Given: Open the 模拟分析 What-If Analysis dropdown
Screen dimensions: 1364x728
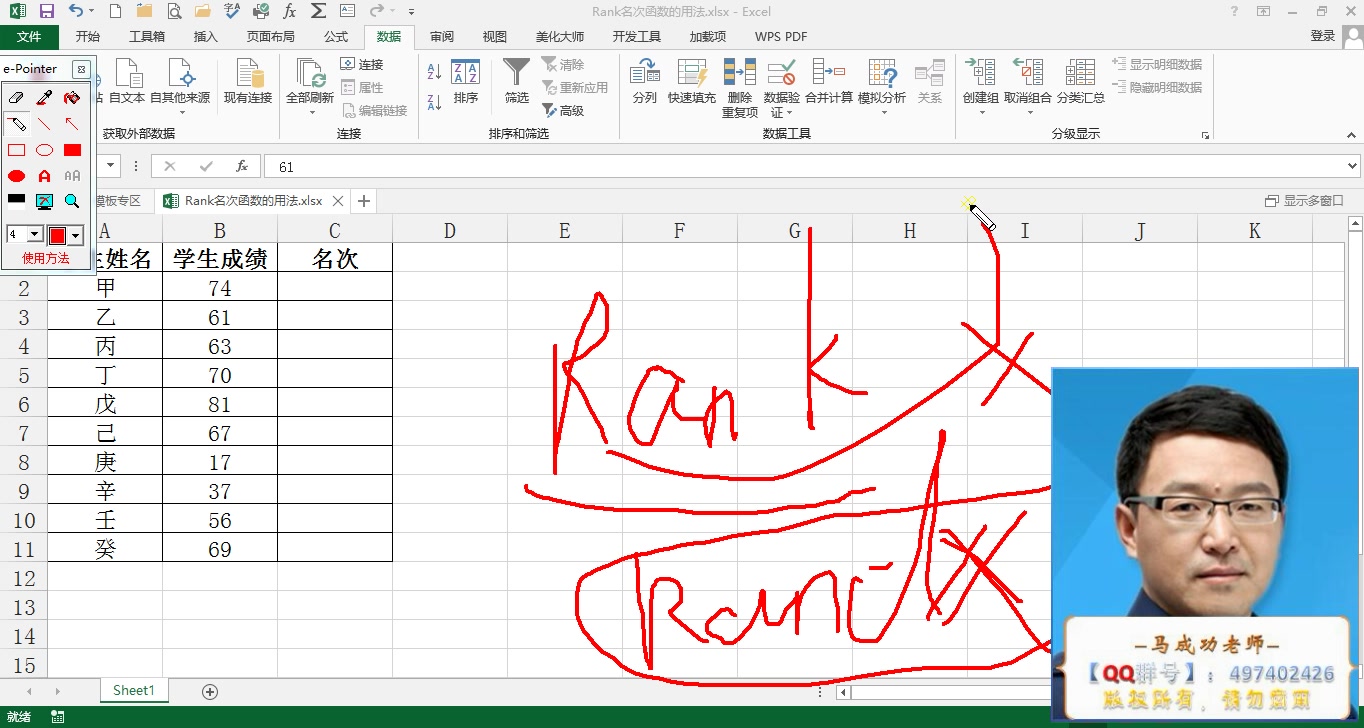Looking at the screenshot, I should pos(884,113).
